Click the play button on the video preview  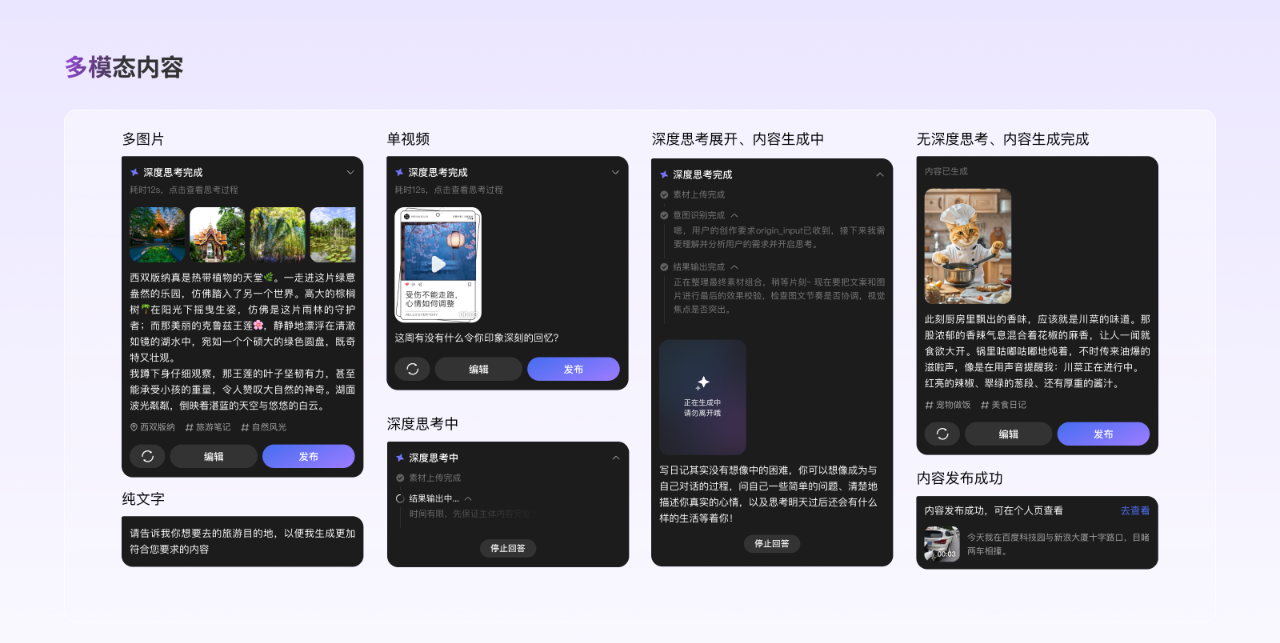point(441,264)
